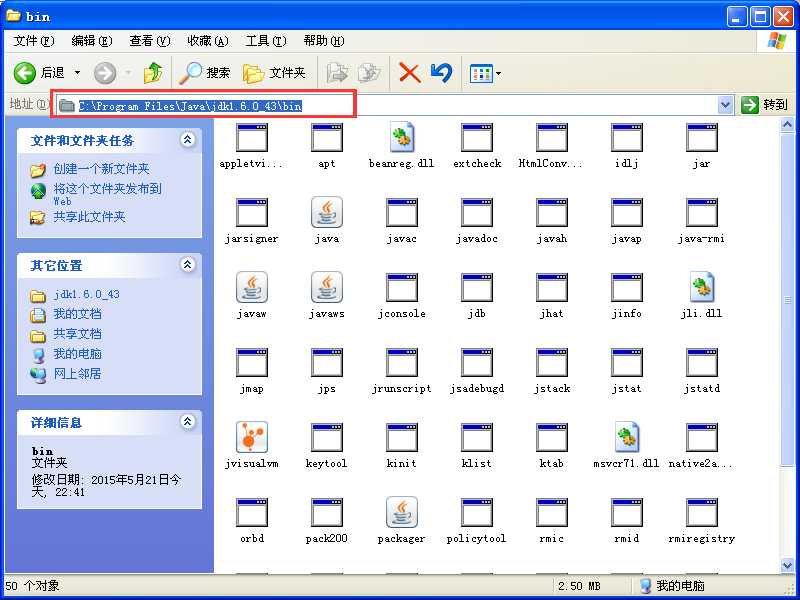Select the packager file icon

click(402, 512)
